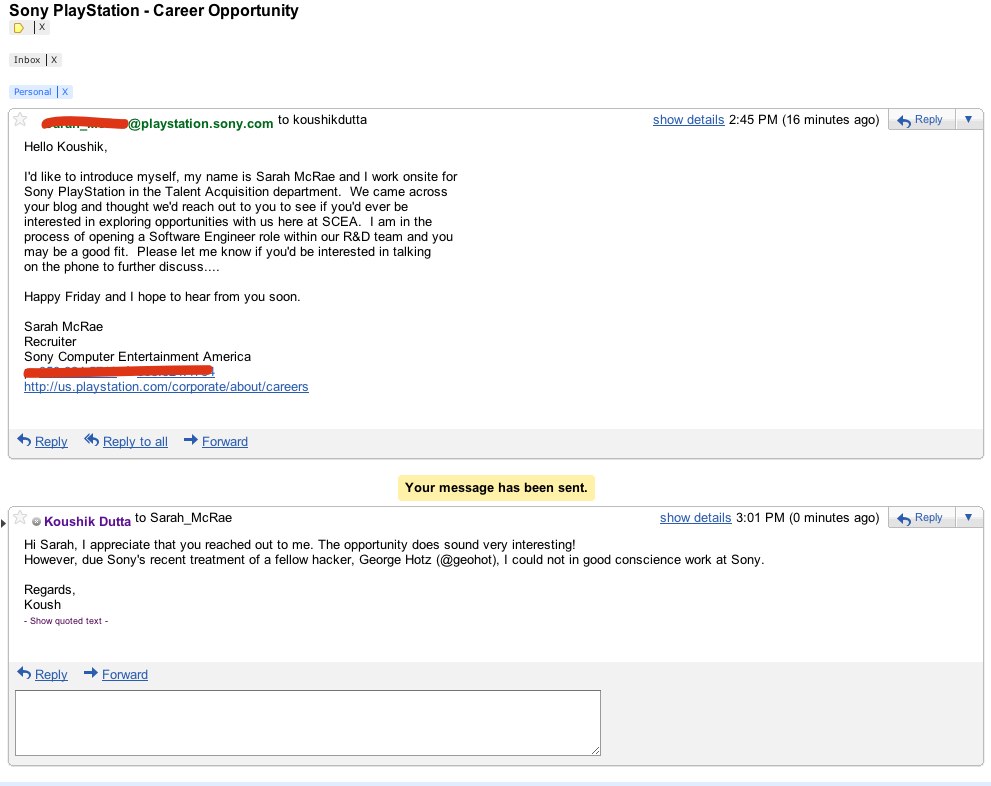Show details of the 2:45 PM message

pos(688,119)
